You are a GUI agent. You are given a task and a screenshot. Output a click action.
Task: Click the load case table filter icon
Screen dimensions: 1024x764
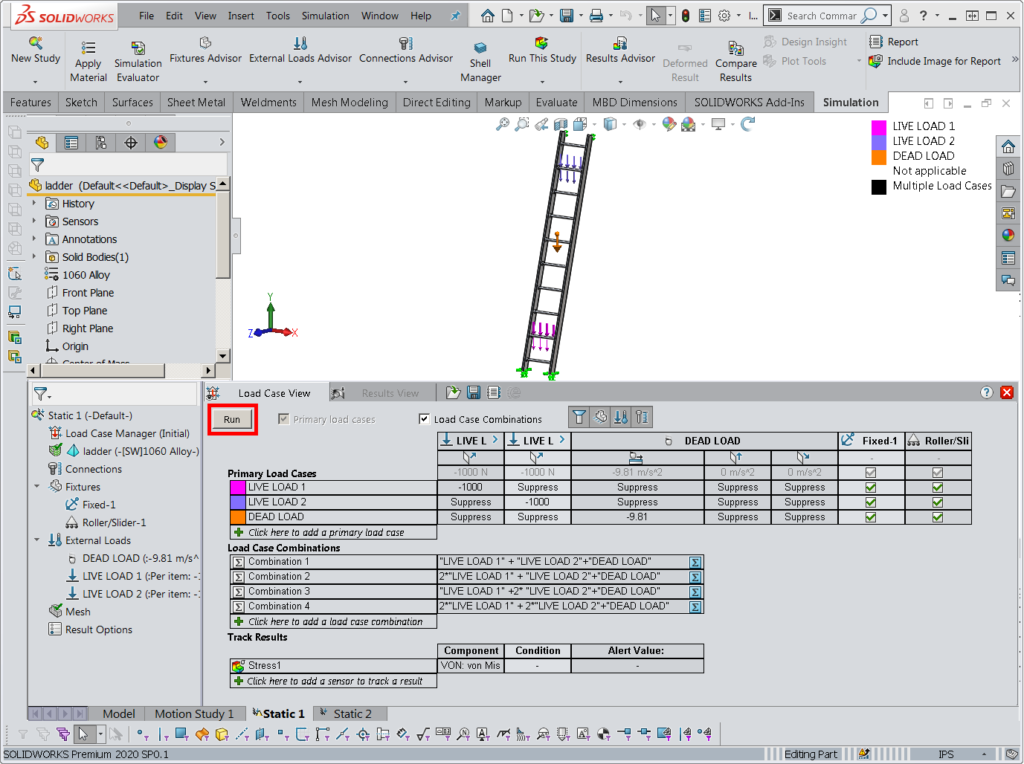(x=579, y=417)
